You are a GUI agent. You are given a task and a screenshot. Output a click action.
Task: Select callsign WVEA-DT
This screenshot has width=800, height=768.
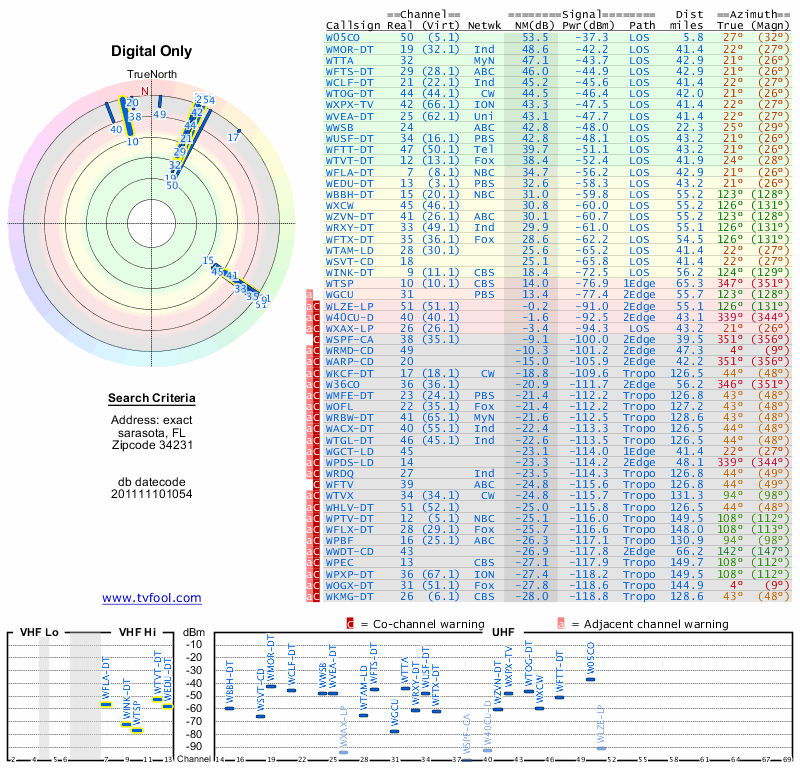click(349, 116)
